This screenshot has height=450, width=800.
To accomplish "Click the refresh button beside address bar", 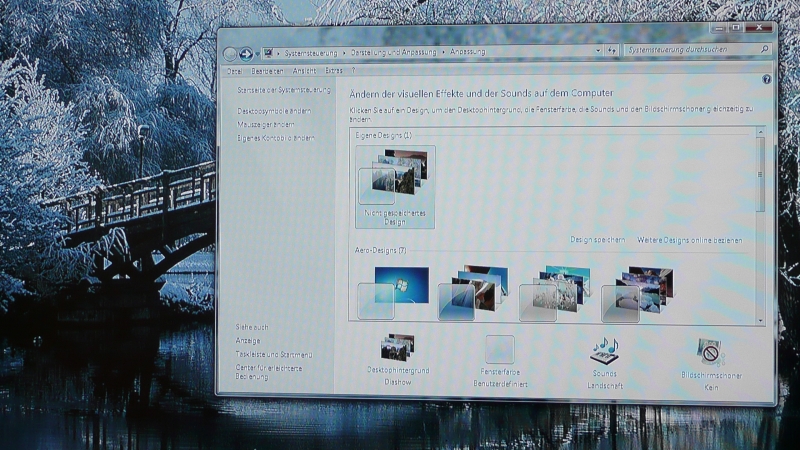I will click(611, 50).
